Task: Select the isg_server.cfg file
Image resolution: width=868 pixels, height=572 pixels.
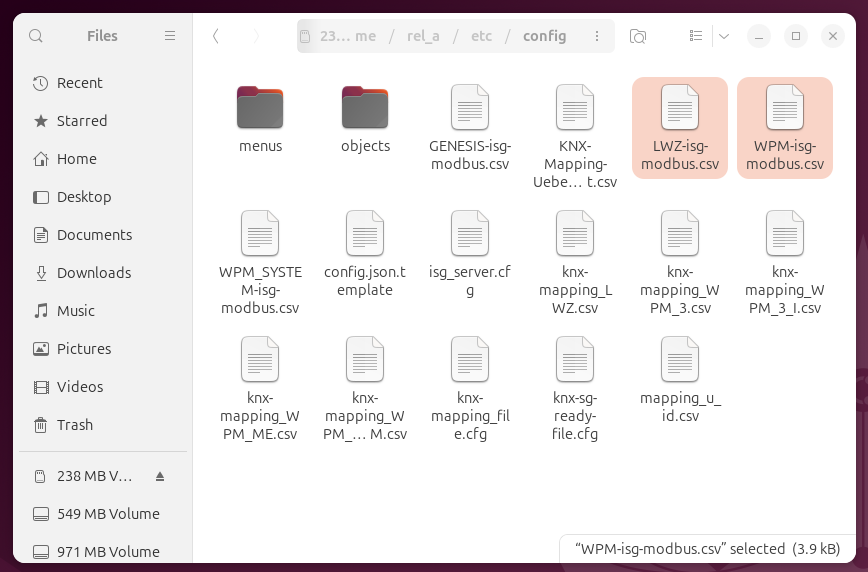Action: click(470, 254)
